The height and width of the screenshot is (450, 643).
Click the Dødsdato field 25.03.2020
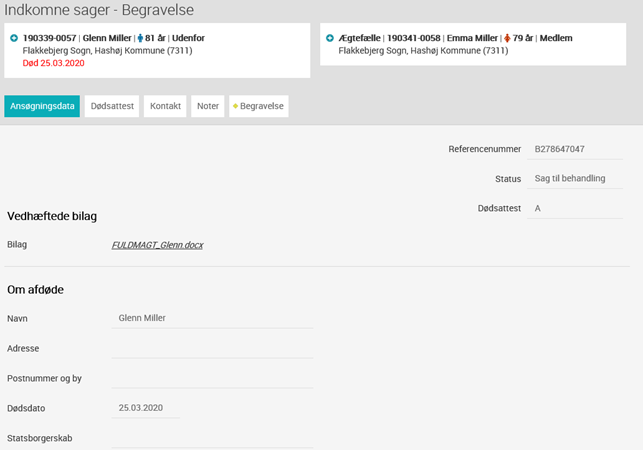coord(146,408)
